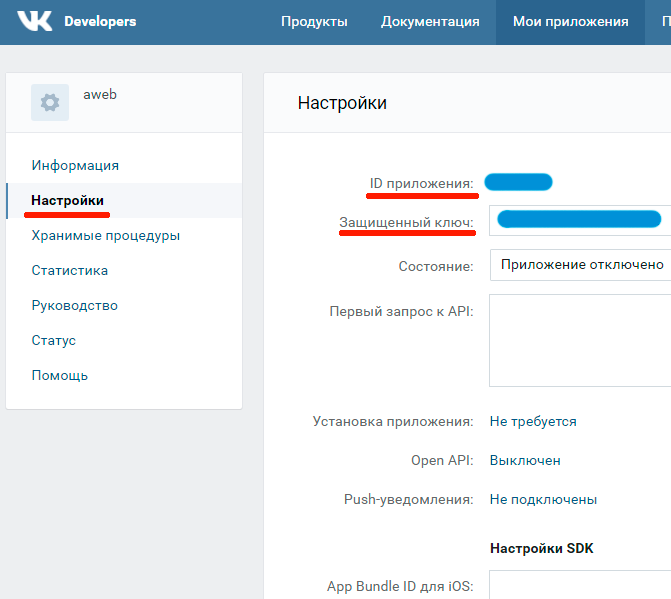
Task: Go to the Статус section
Action: (53, 341)
